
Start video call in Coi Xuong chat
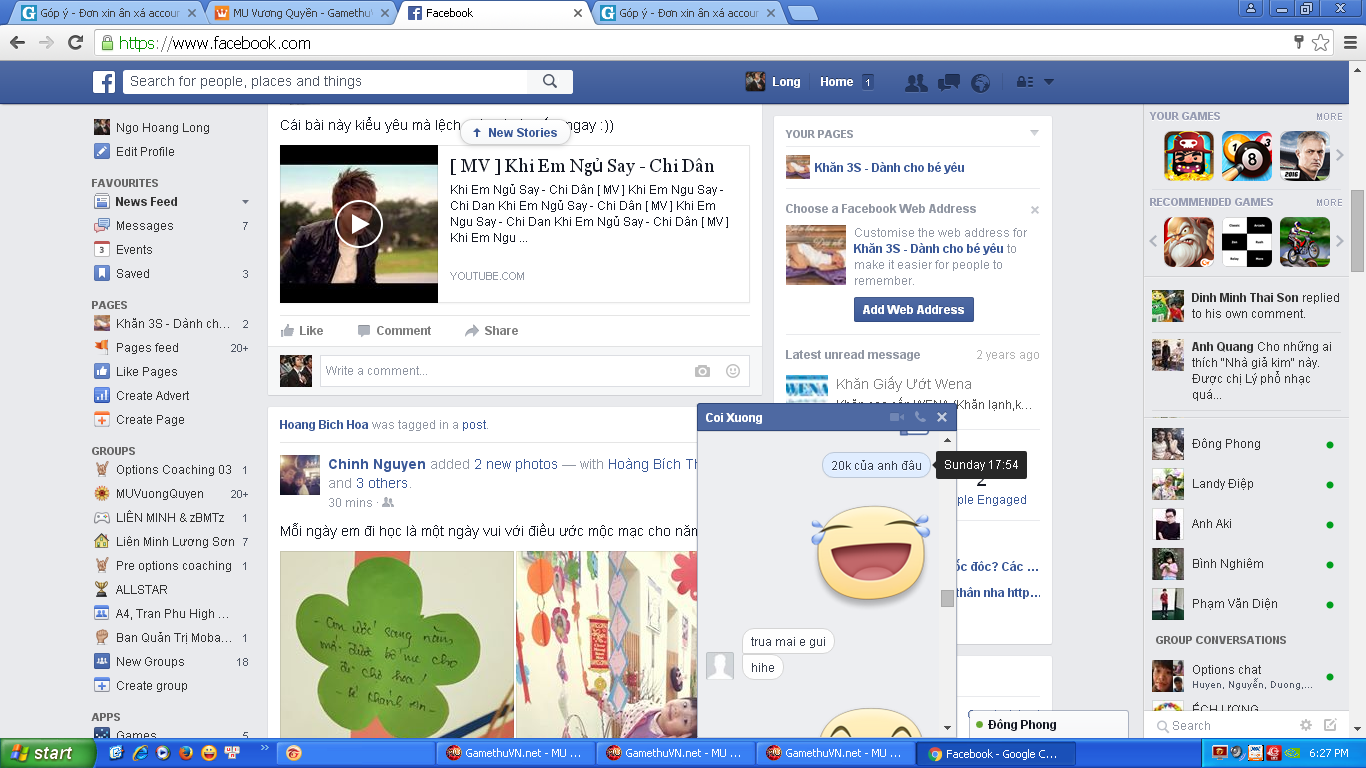pos(897,417)
